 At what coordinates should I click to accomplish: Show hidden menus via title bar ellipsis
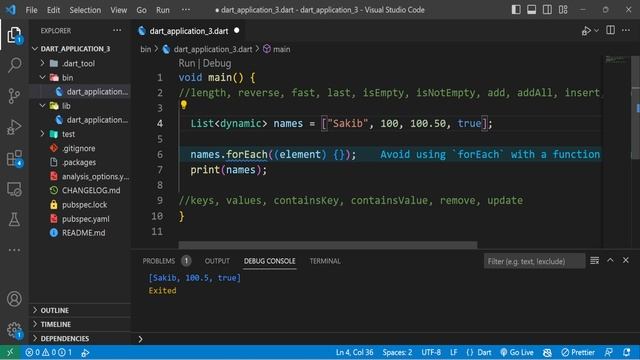186,10
